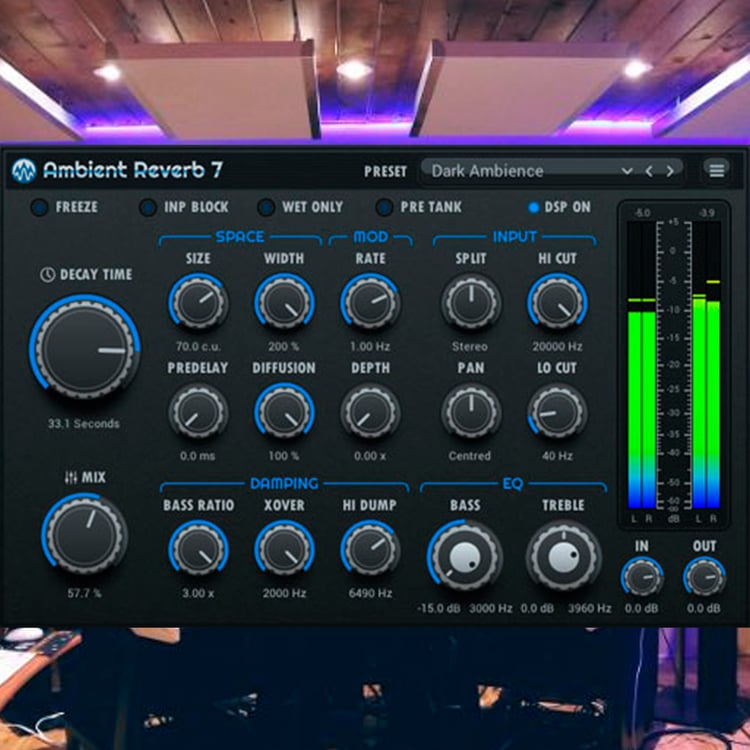
Task: Click the 3.00 x bass ratio value
Action: pos(198,594)
